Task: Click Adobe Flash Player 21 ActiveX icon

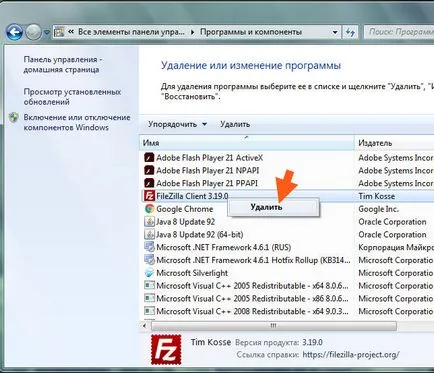Action: click(x=149, y=158)
